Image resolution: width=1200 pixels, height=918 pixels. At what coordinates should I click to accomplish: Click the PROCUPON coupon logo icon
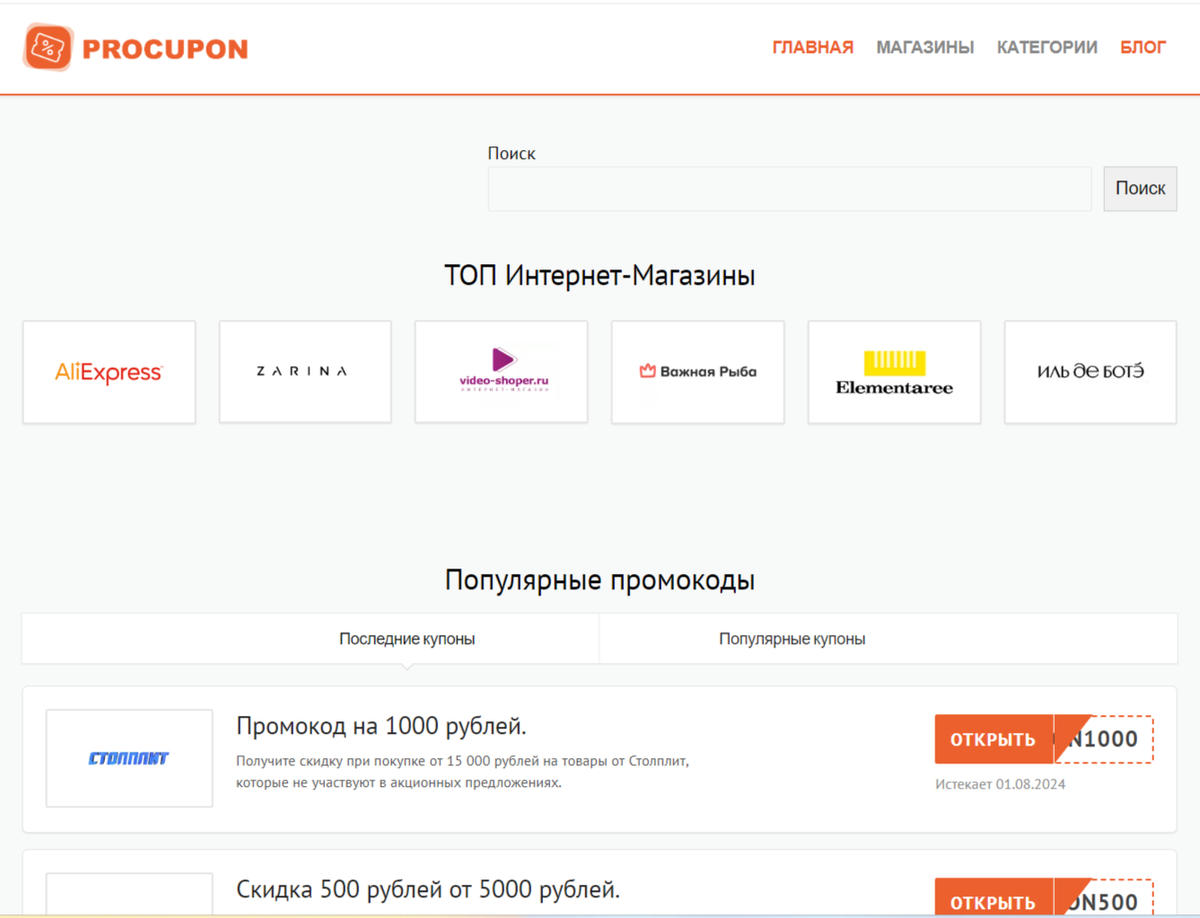pyautogui.click(x=49, y=47)
